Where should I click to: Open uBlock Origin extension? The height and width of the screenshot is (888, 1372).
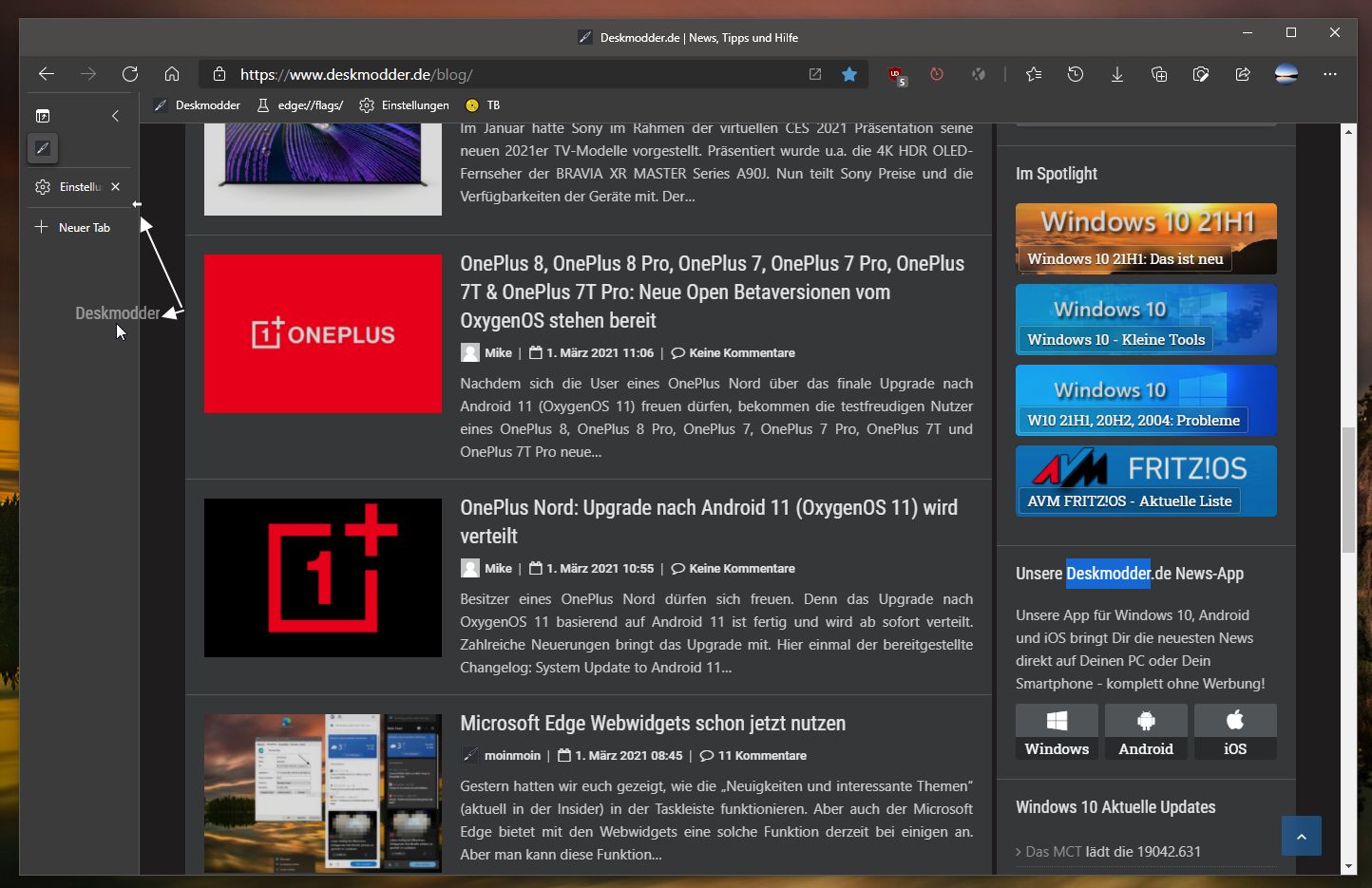click(x=896, y=75)
